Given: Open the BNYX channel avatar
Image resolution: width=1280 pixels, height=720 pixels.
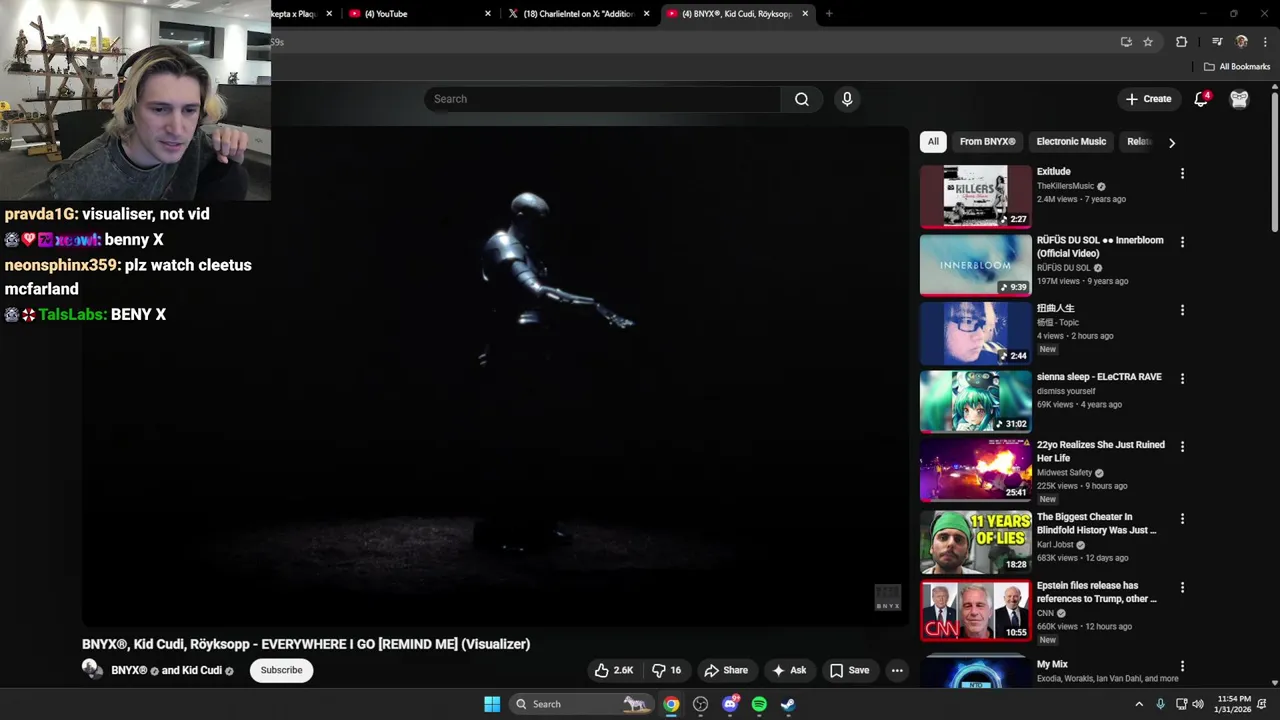Looking at the screenshot, I should coord(93,670).
